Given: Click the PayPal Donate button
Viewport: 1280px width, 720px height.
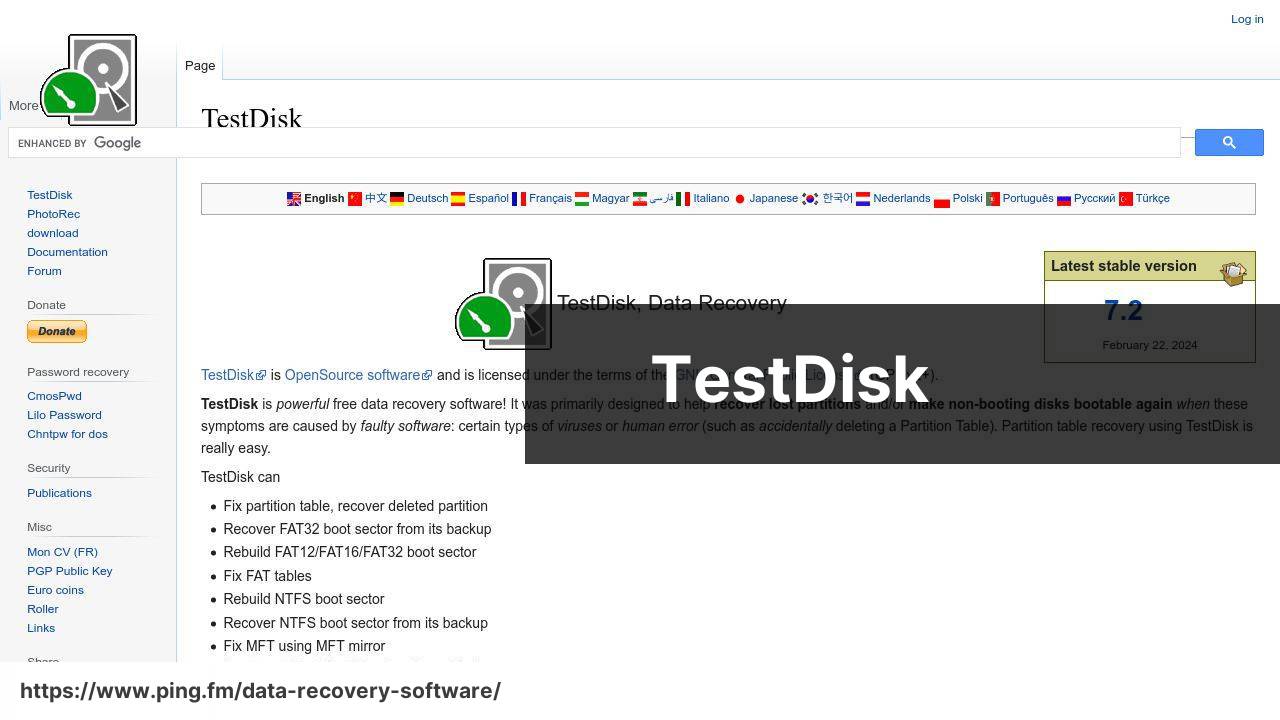Looking at the screenshot, I should coord(57,332).
